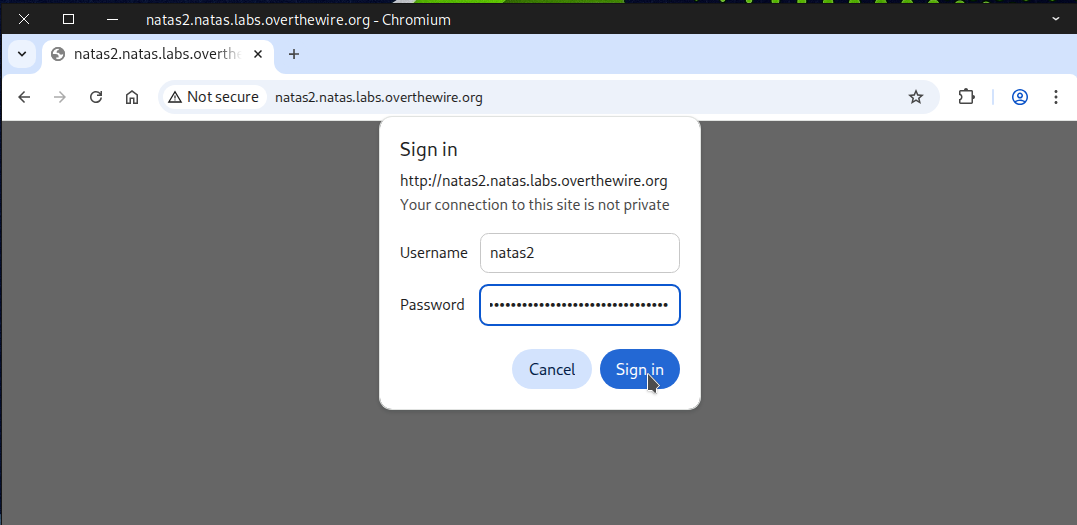The height and width of the screenshot is (525, 1077).
Task: Go back to the previous page
Action: coord(25,97)
